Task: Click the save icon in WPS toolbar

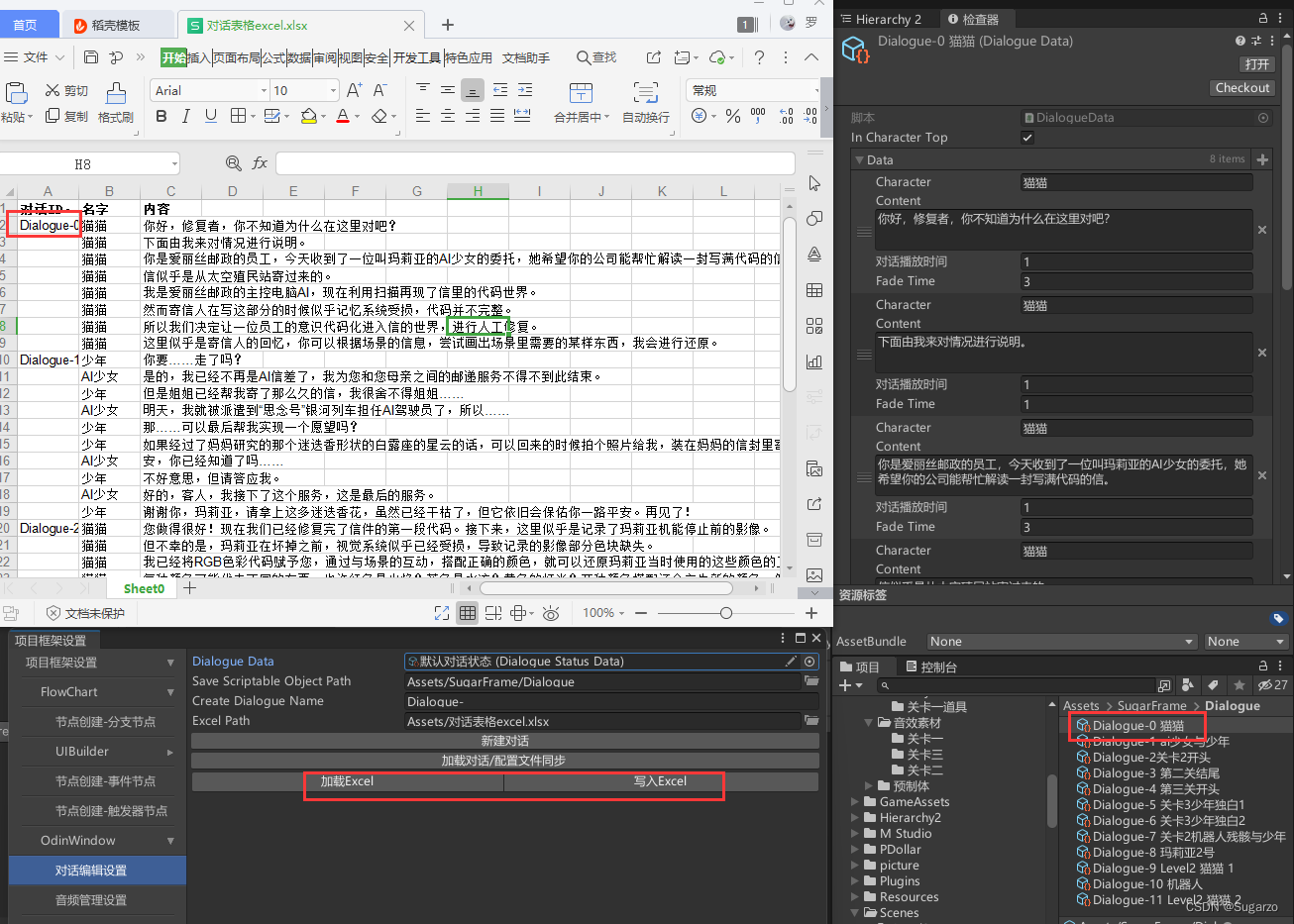Action: click(x=91, y=57)
